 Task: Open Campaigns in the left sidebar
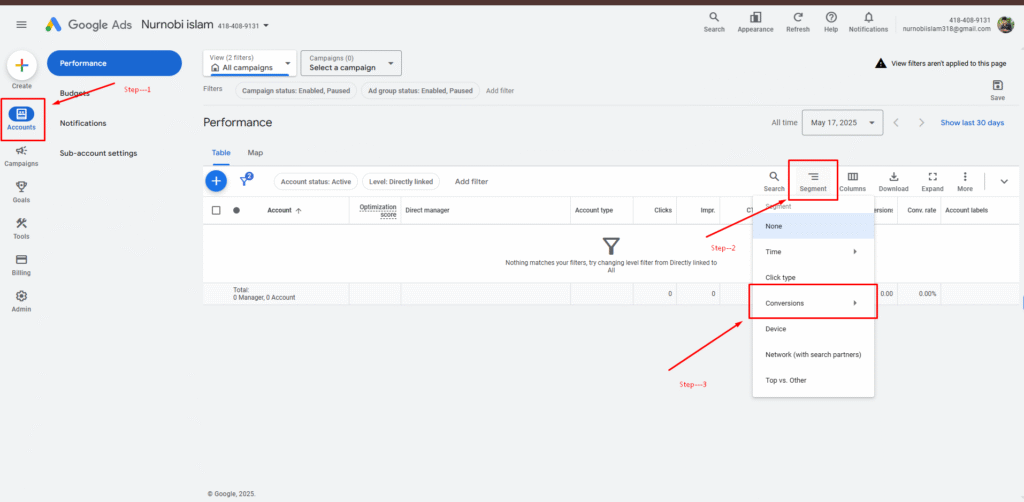21,152
